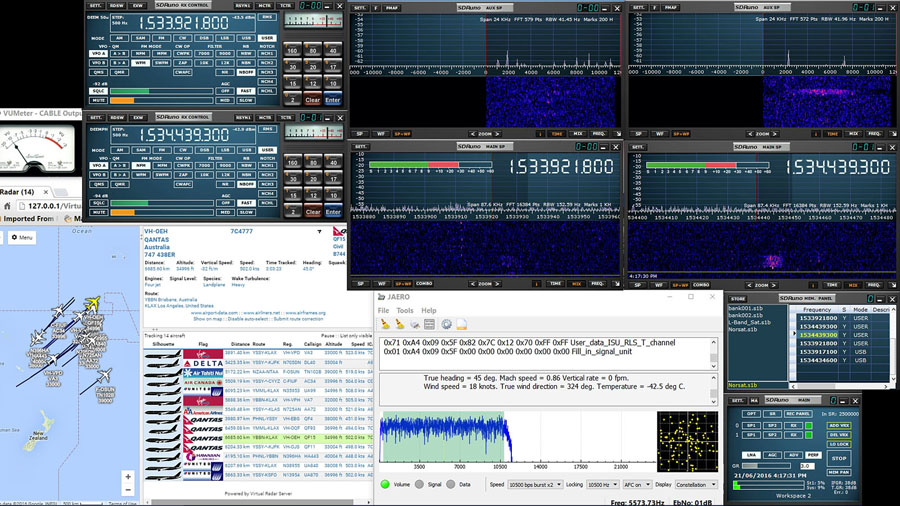Image resolution: width=900 pixels, height=506 pixels.
Task: Toggle PERF in SDRuno Main panel
Action: pyautogui.click(x=813, y=454)
